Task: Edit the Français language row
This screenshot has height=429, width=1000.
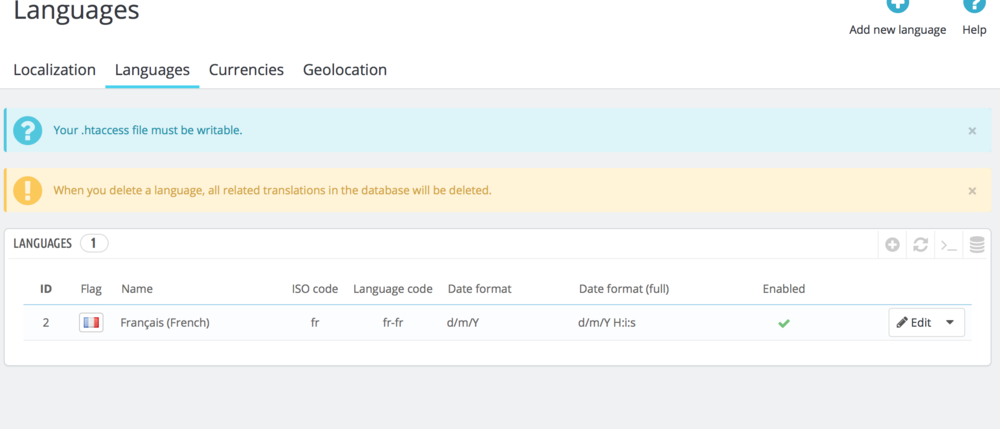Action: click(x=914, y=323)
